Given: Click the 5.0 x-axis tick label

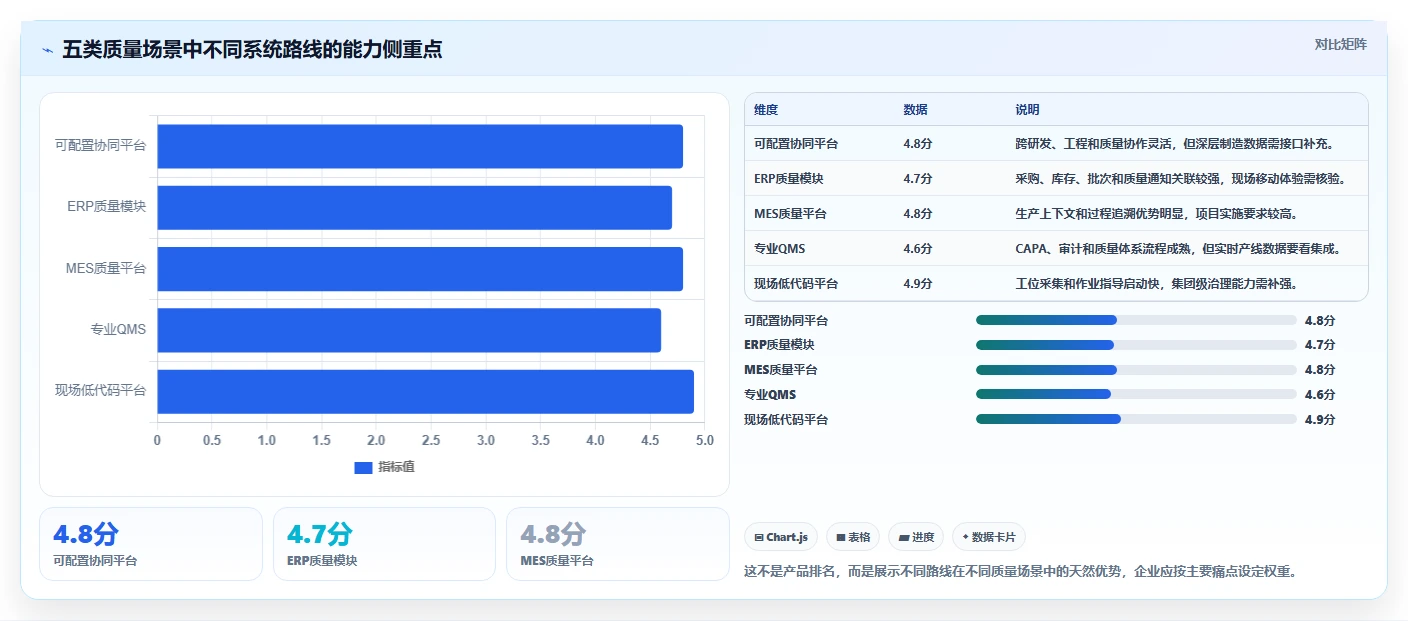Looking at the screenshot, I should [704, 440].
